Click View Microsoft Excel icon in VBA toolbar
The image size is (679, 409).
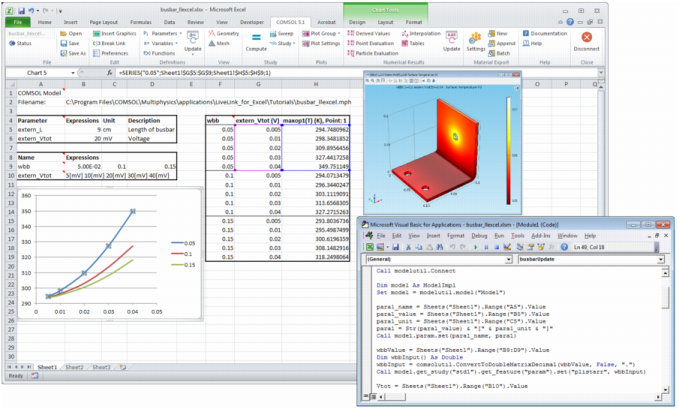[x=369, y=247]
